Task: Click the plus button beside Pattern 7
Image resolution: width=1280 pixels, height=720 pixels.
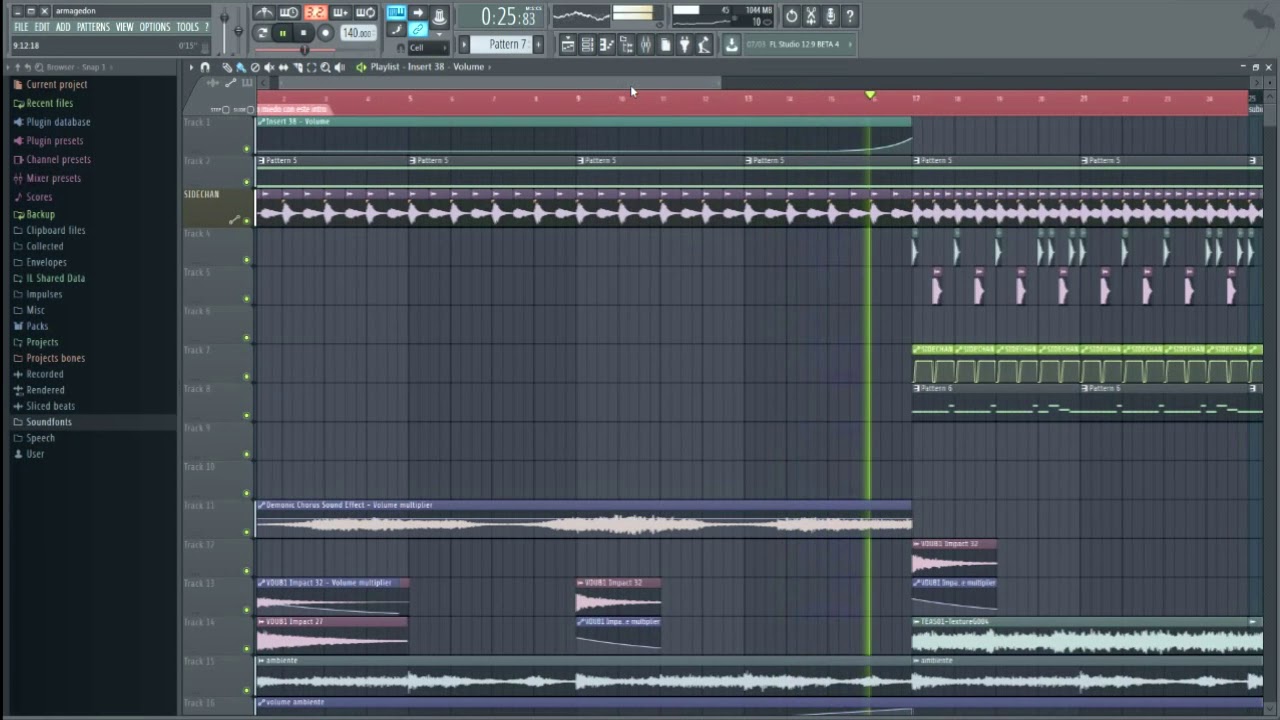Action: click(x=539, y=44)
